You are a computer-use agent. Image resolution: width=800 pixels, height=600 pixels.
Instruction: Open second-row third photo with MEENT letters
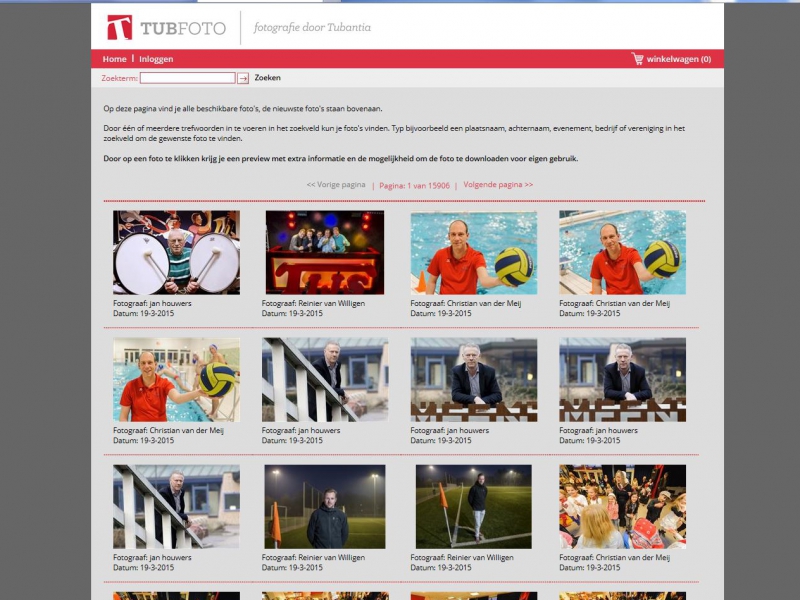473,379
